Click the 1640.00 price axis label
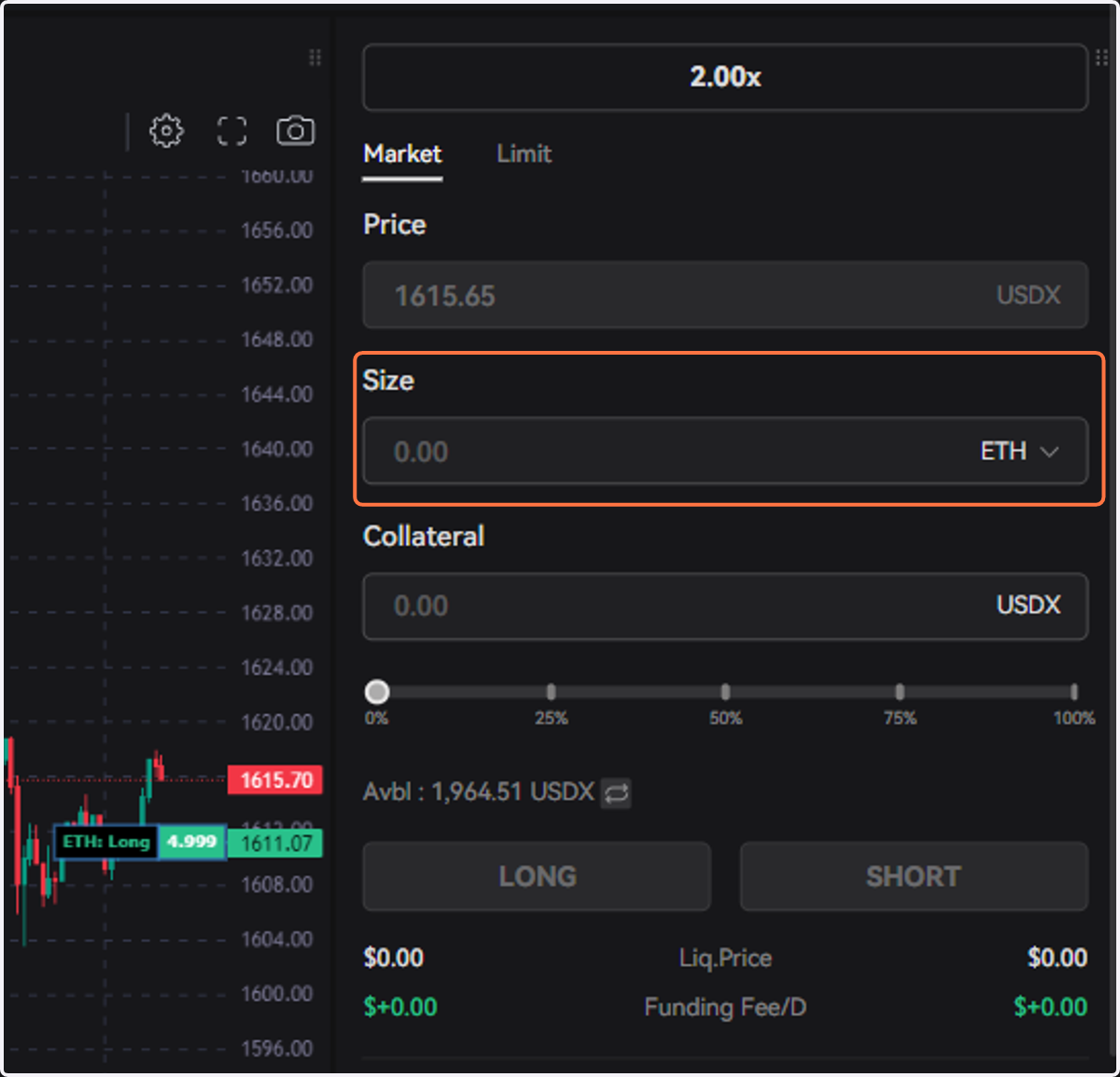 point(277,449)
